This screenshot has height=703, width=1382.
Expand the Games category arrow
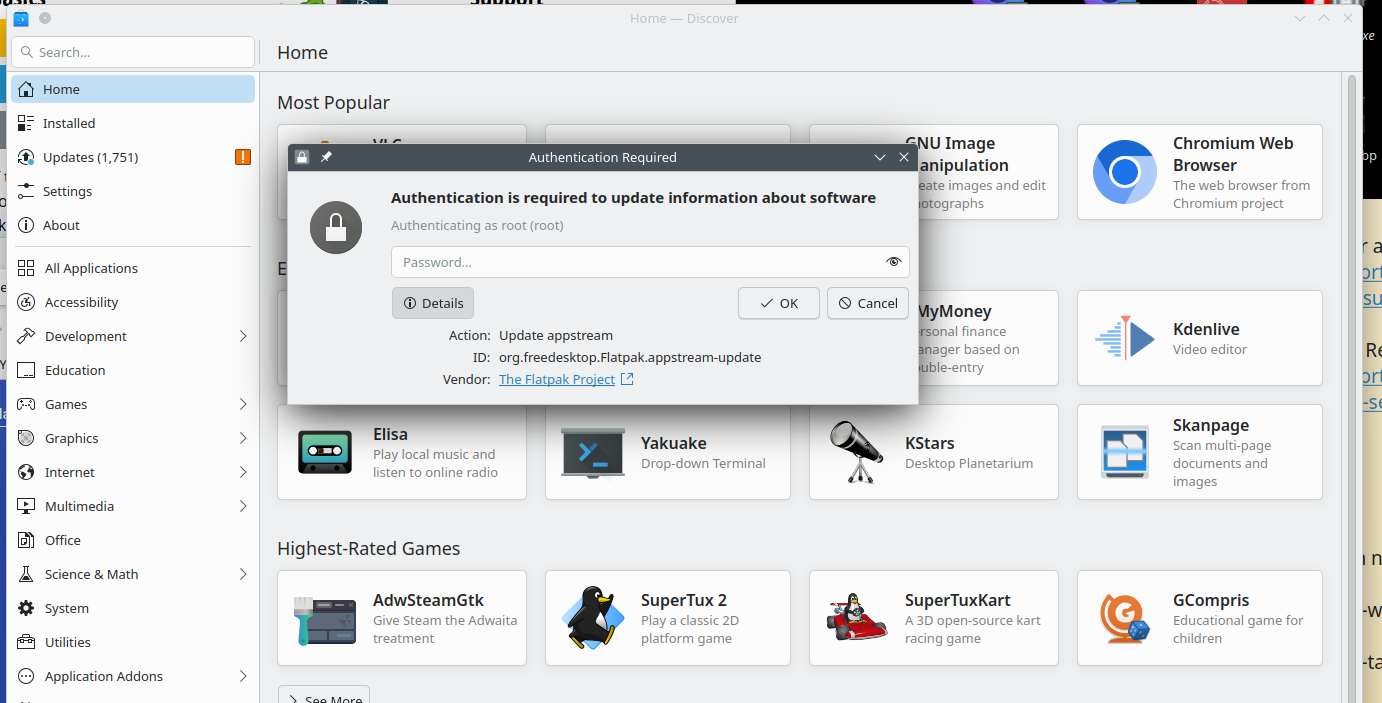click(242, 404)
